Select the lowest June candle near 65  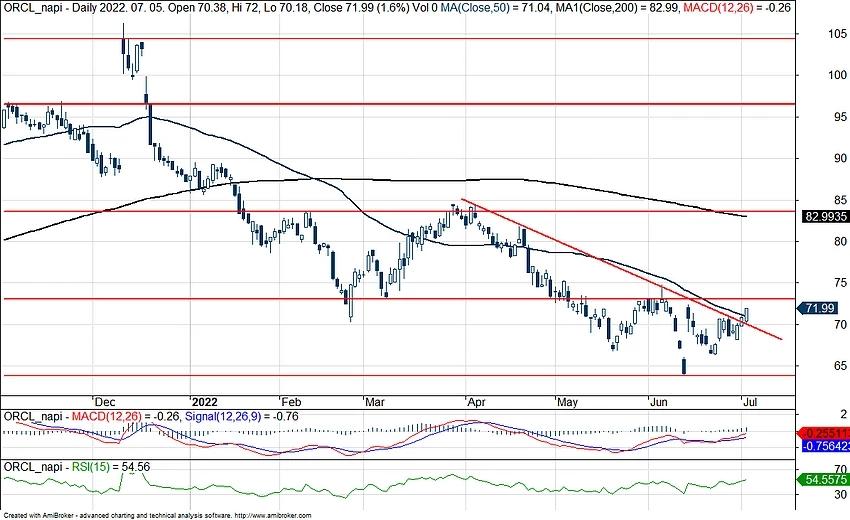684,366
